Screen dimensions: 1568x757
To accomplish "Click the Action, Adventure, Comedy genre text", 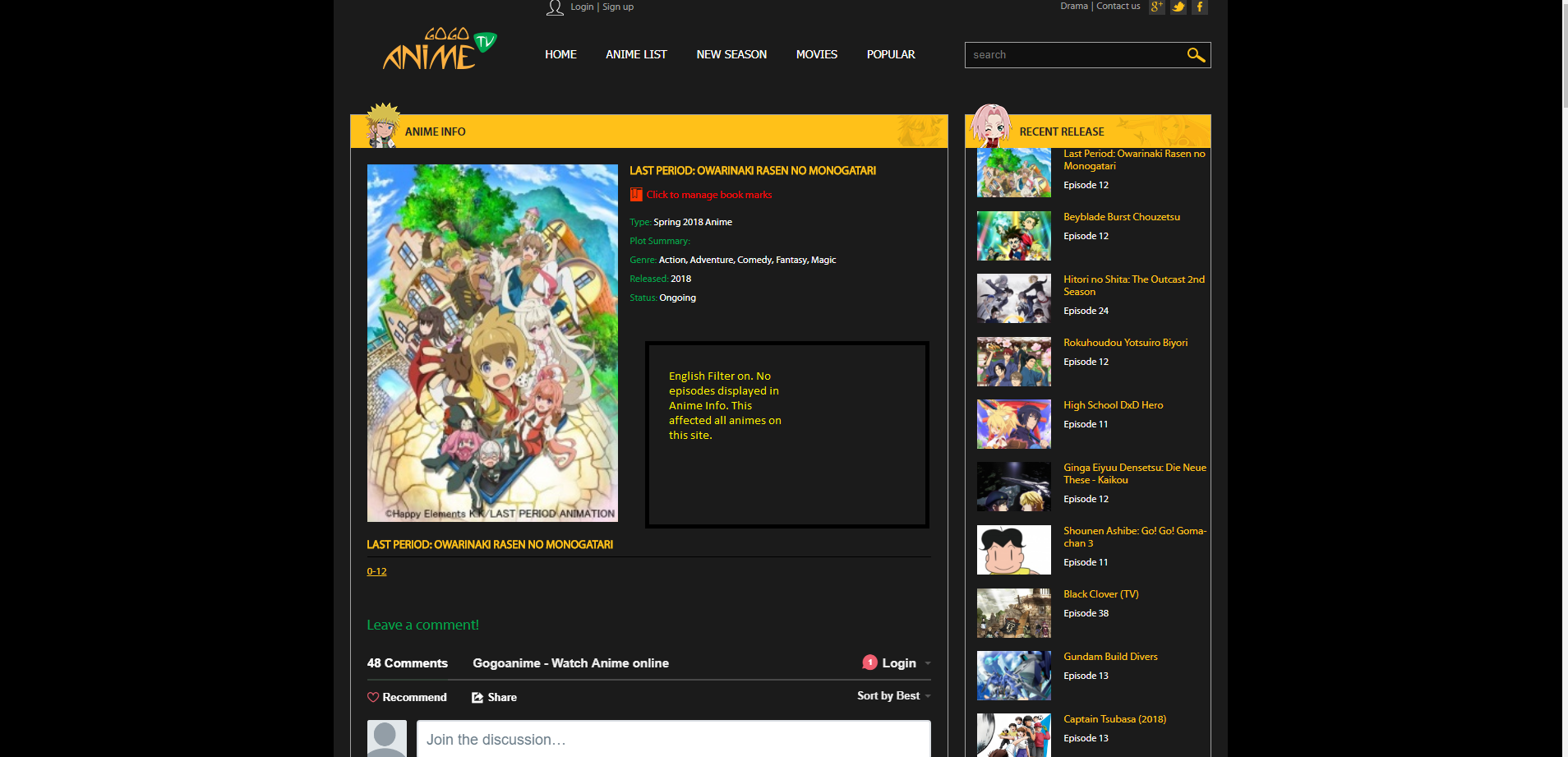I will coord(747,260).
